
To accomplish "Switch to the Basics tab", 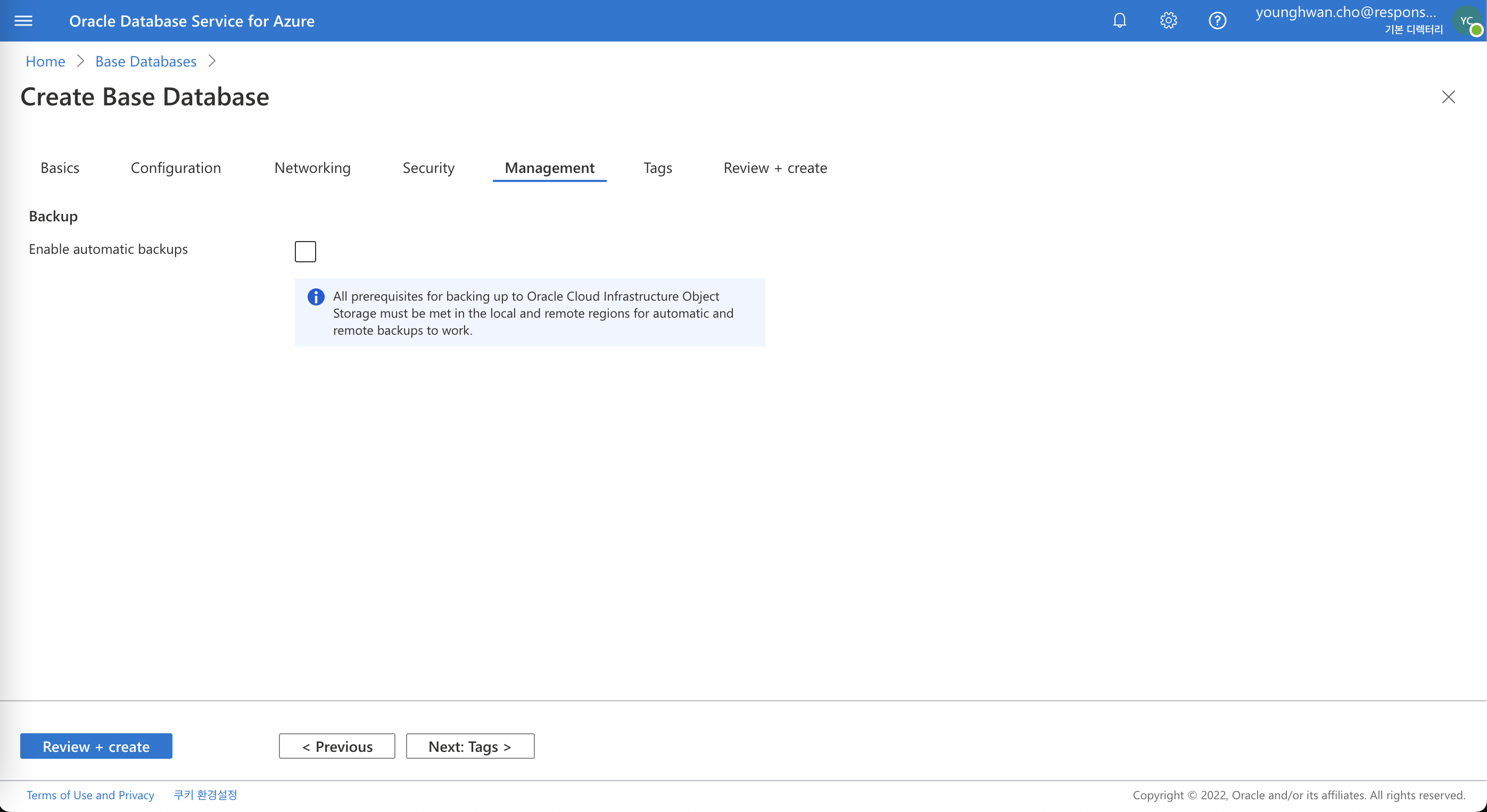I will tap(60, 168).
